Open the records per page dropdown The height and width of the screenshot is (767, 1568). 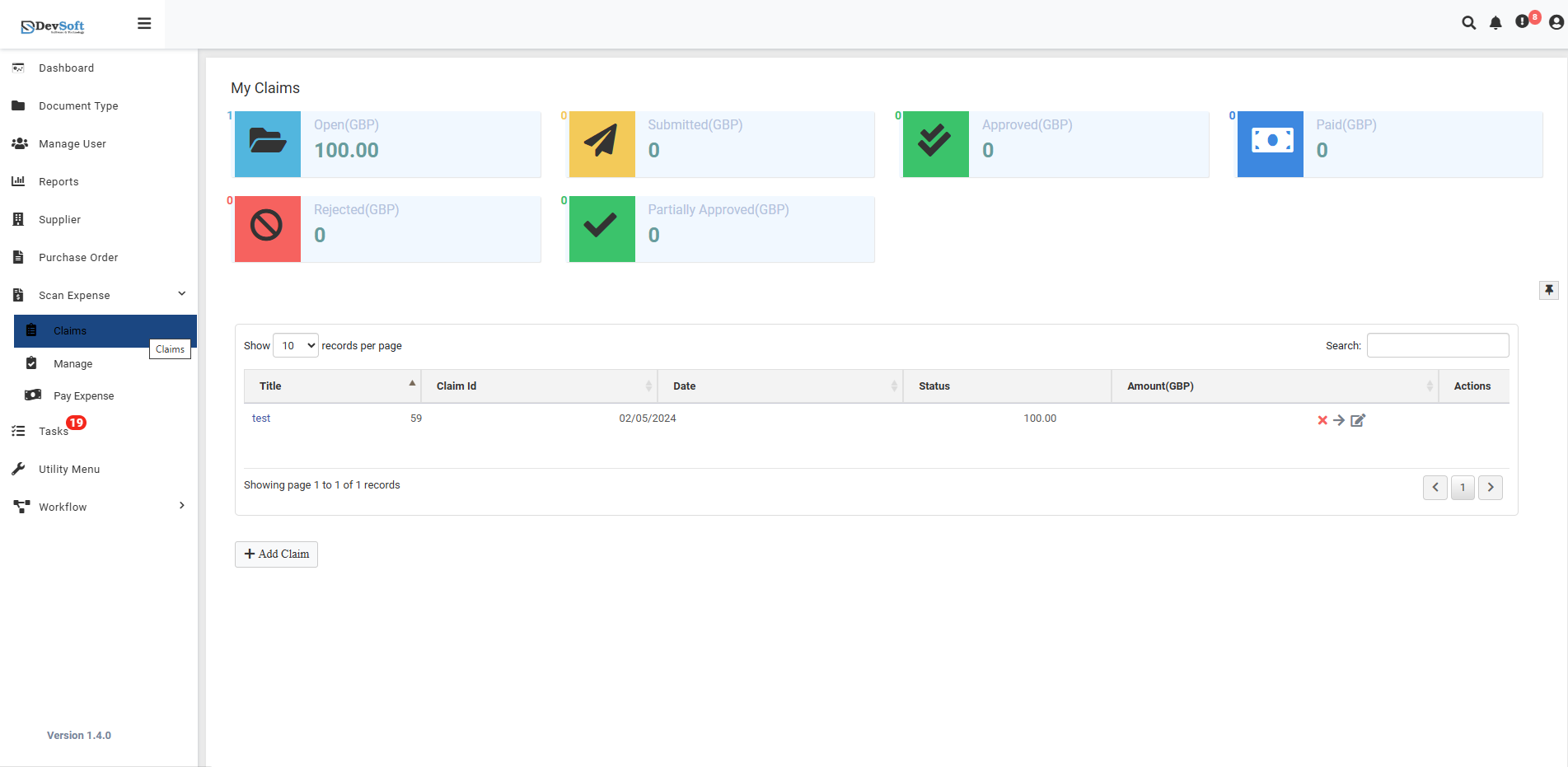coord(296,346)
